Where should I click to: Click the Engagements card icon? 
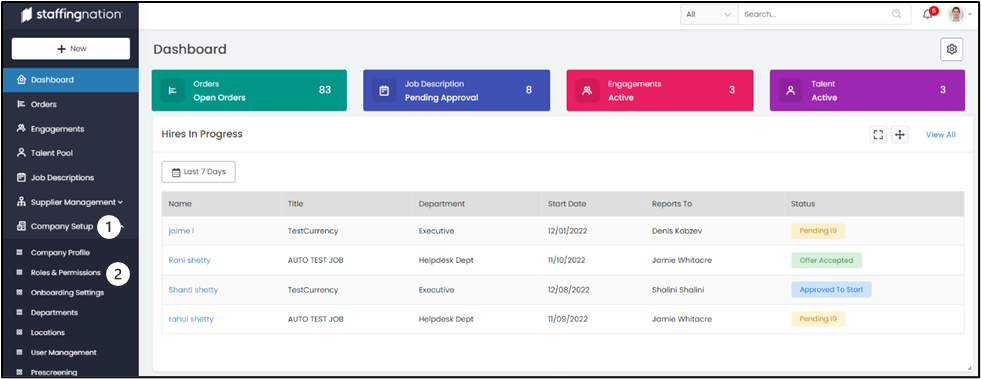pyautogui.click(x=587, y=91)
